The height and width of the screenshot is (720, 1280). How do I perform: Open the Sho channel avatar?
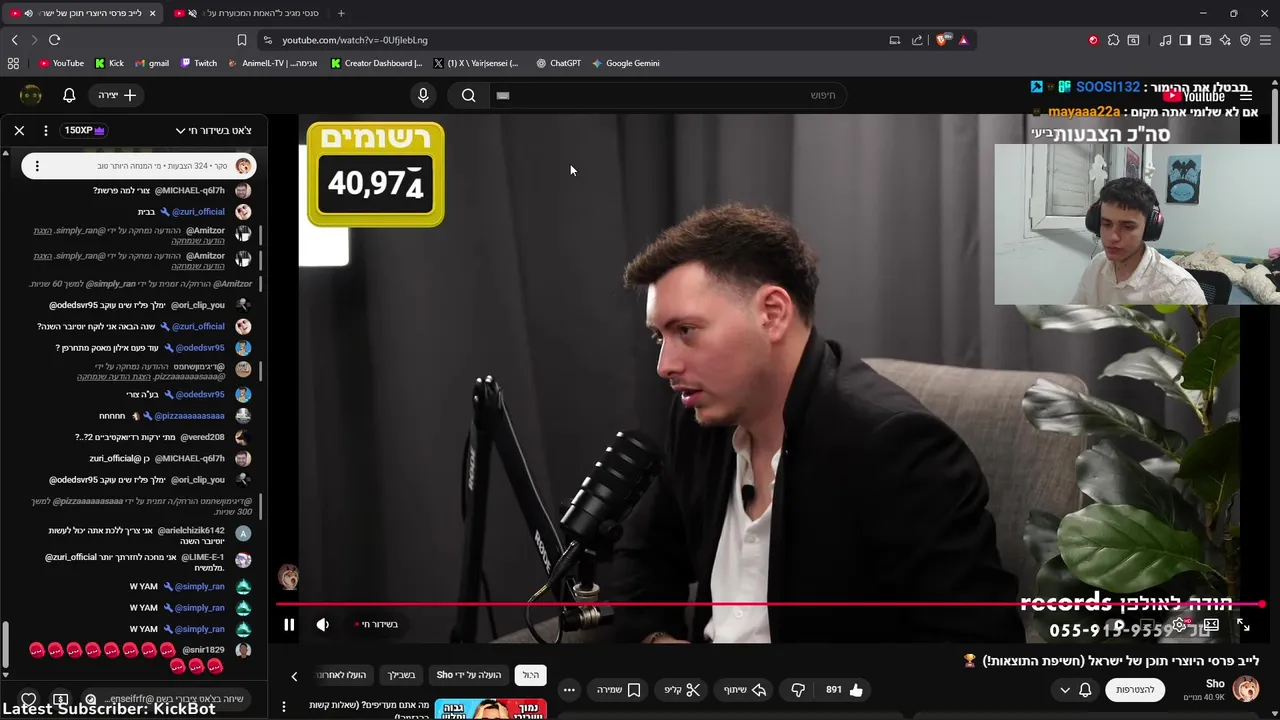(1246, 689)
